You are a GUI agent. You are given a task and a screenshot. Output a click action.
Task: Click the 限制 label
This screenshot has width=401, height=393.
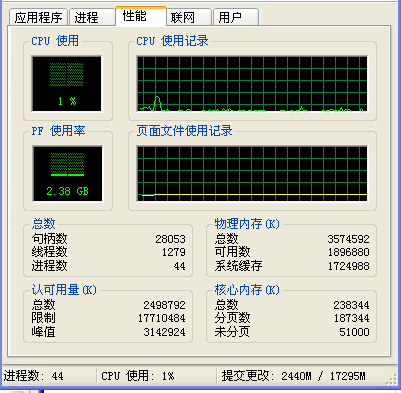tap(43, 318)
